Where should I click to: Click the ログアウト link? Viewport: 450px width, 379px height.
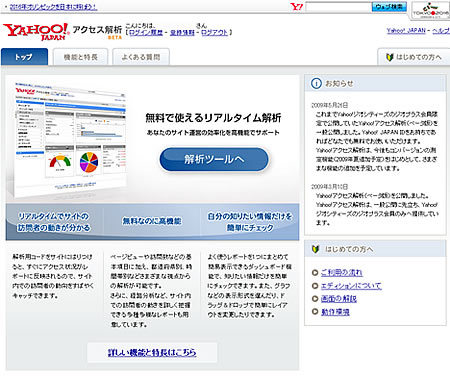pos(215,32)
